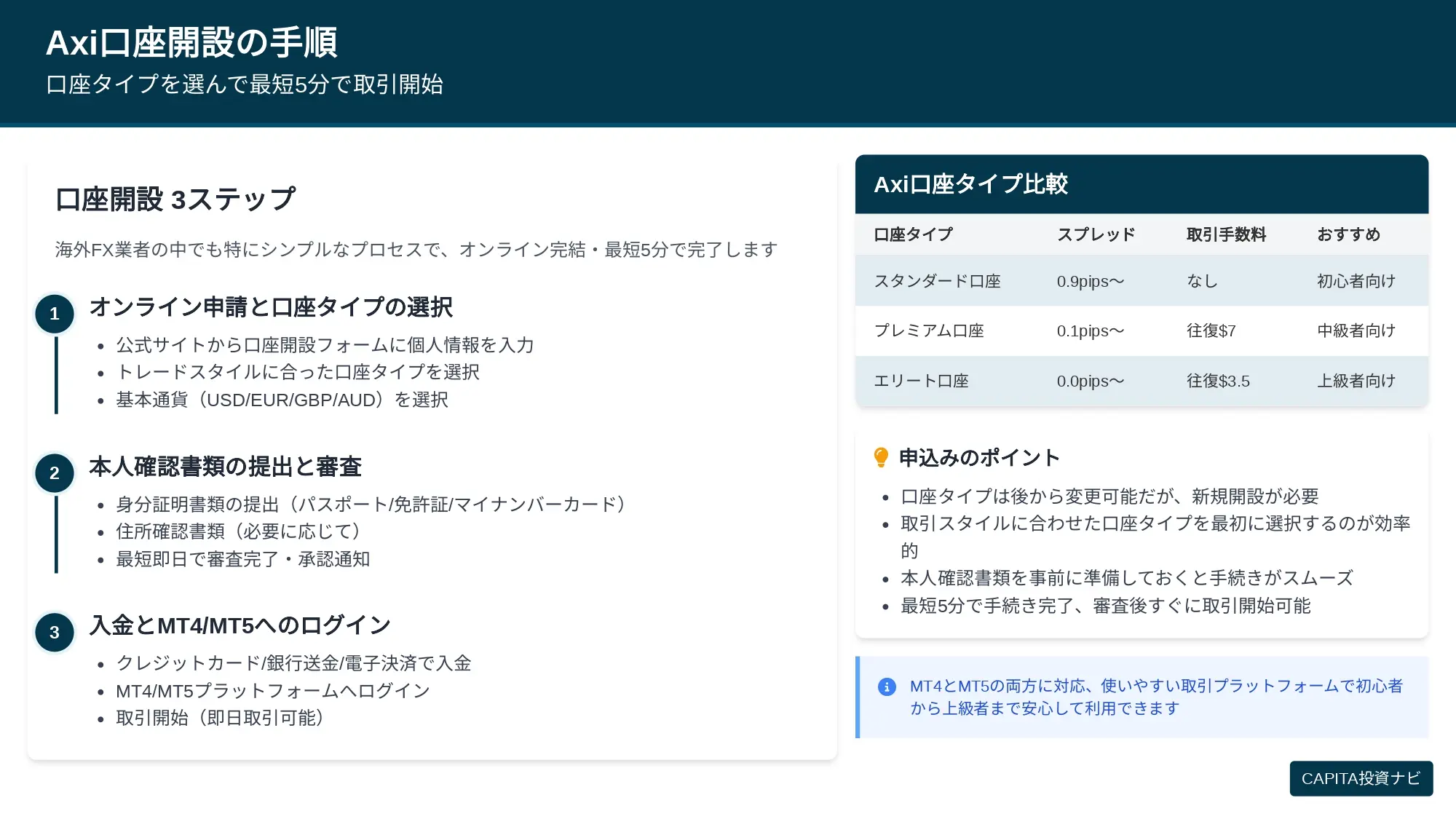1456x819 pixels.
Task: Click bullet 基本通貨（USD/EUR/GBP/AUD）を選択
Action: (x=282, y=400)
